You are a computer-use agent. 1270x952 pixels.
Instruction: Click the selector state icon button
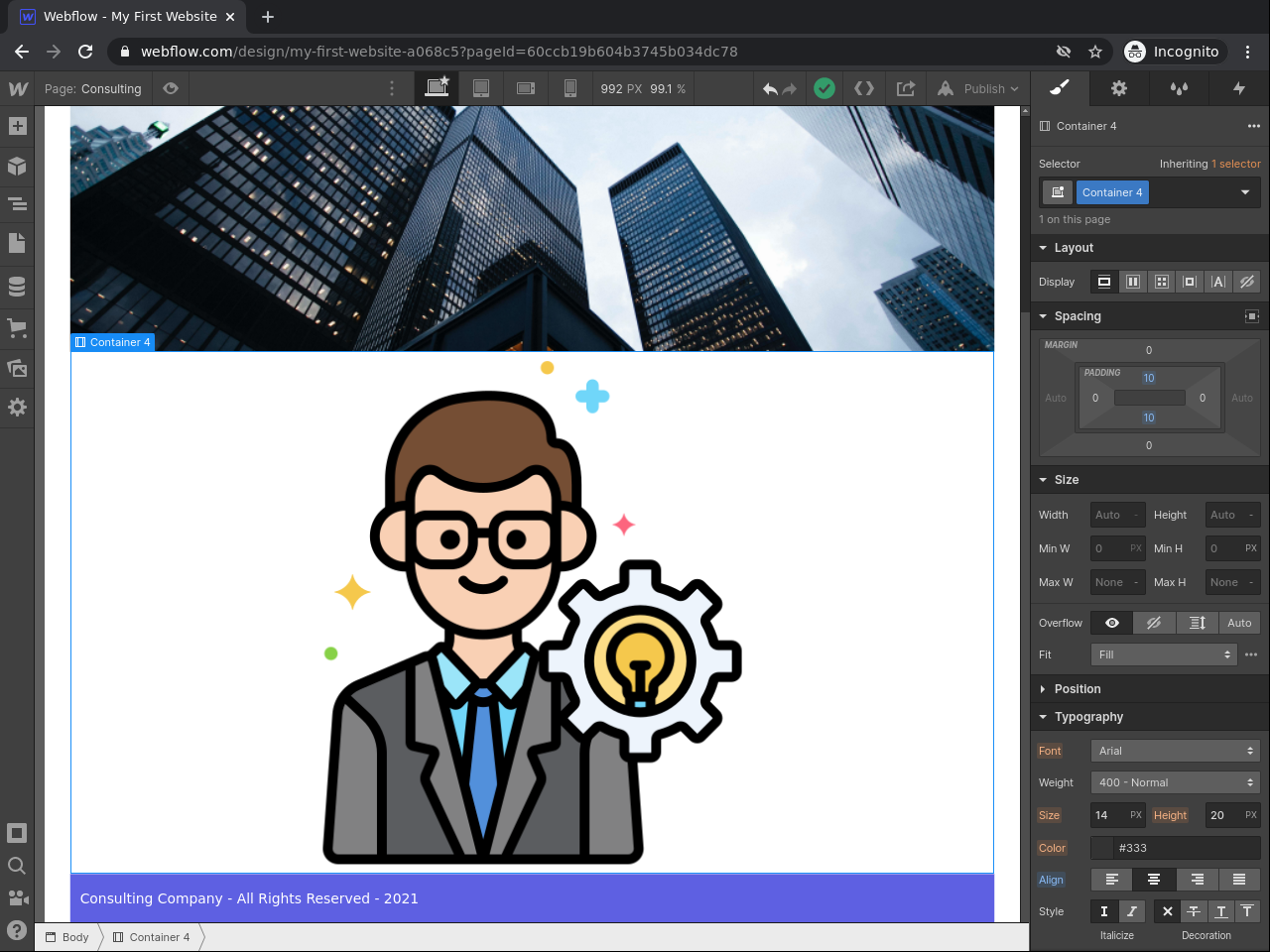pyautogui.click(x=1058, y=192)
